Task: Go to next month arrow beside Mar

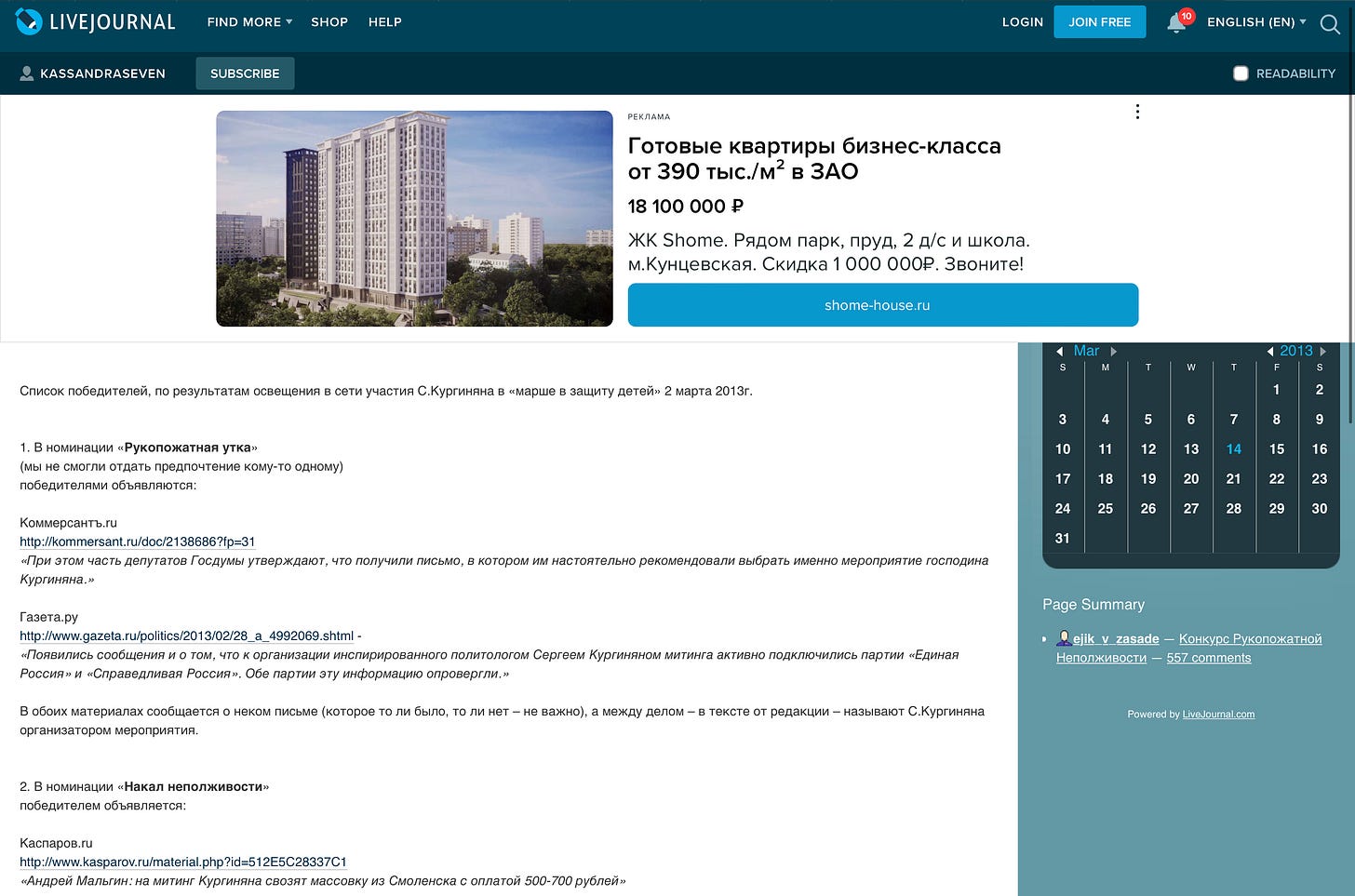Action: coord(1113,352)
